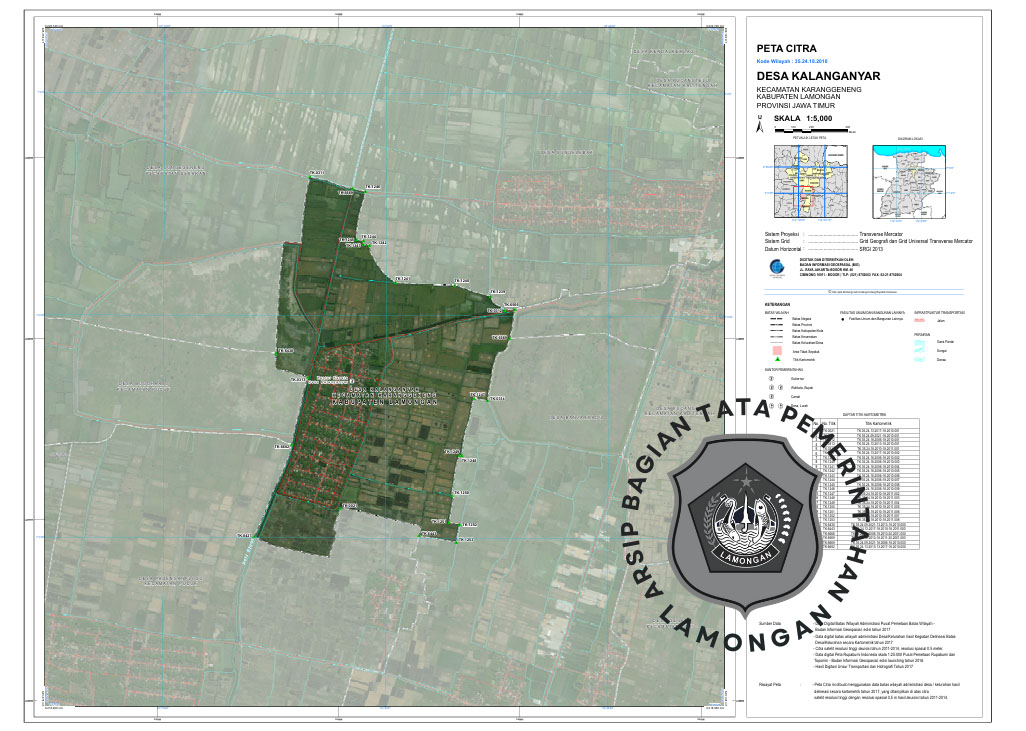
Task: Click the PETA CITRA heading
Action: point(786,48)
